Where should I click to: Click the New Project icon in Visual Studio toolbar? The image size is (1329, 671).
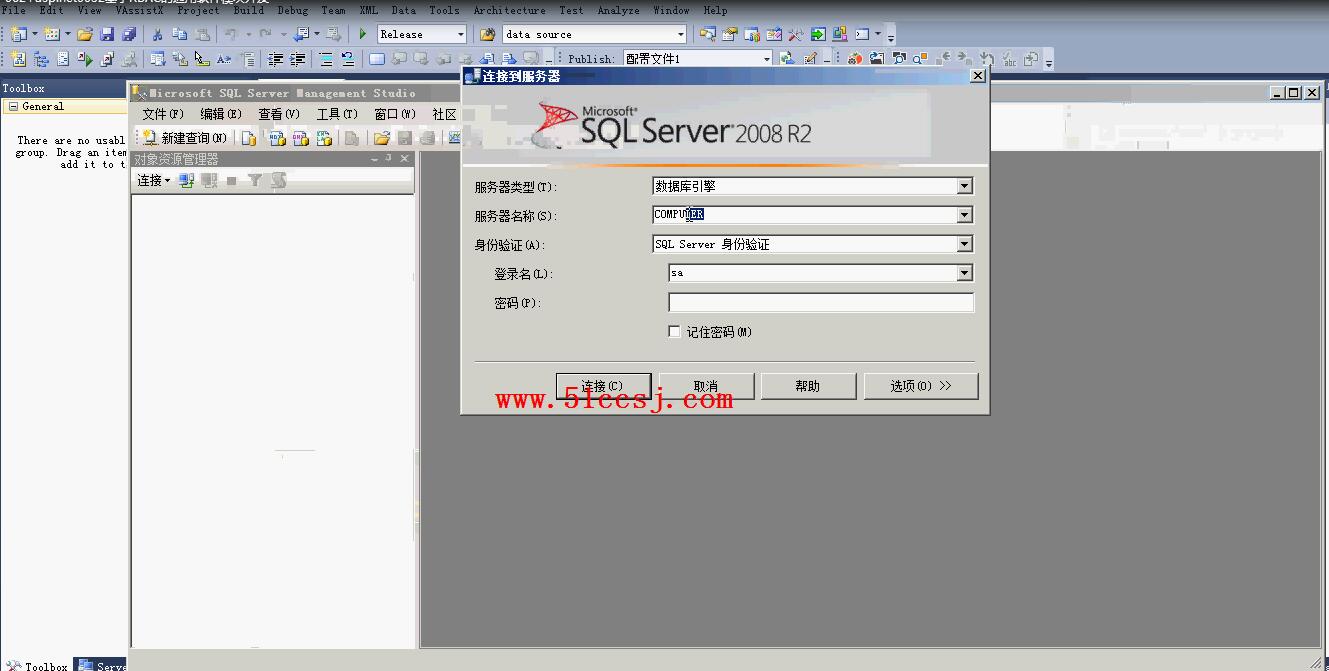[19, 34]
